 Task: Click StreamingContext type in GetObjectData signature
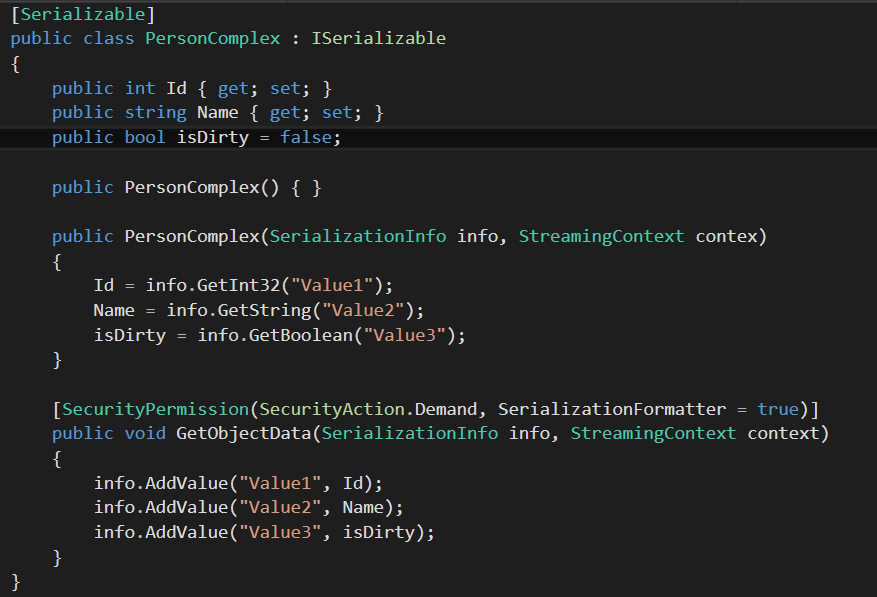point(654,433)
